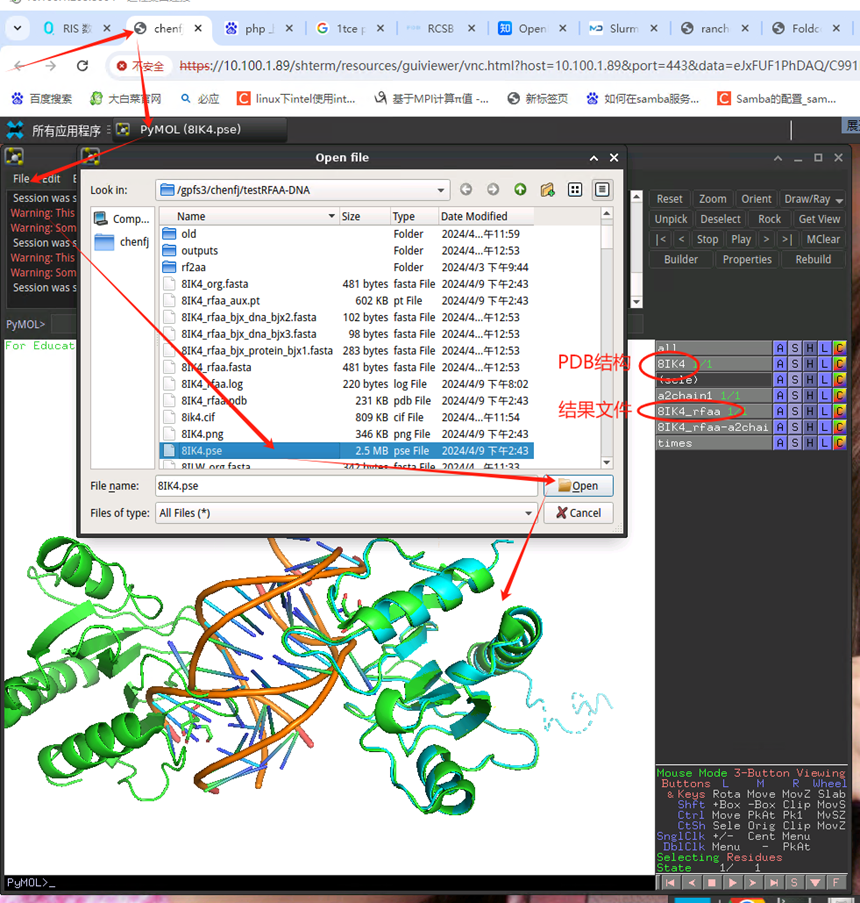Open the Files of type dropdown

pos(528,513)
